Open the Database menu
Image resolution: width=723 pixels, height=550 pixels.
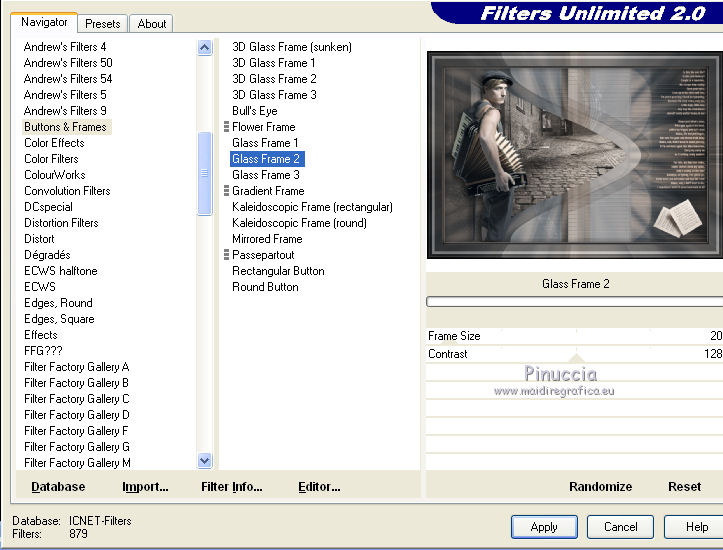tap(58, 487)
